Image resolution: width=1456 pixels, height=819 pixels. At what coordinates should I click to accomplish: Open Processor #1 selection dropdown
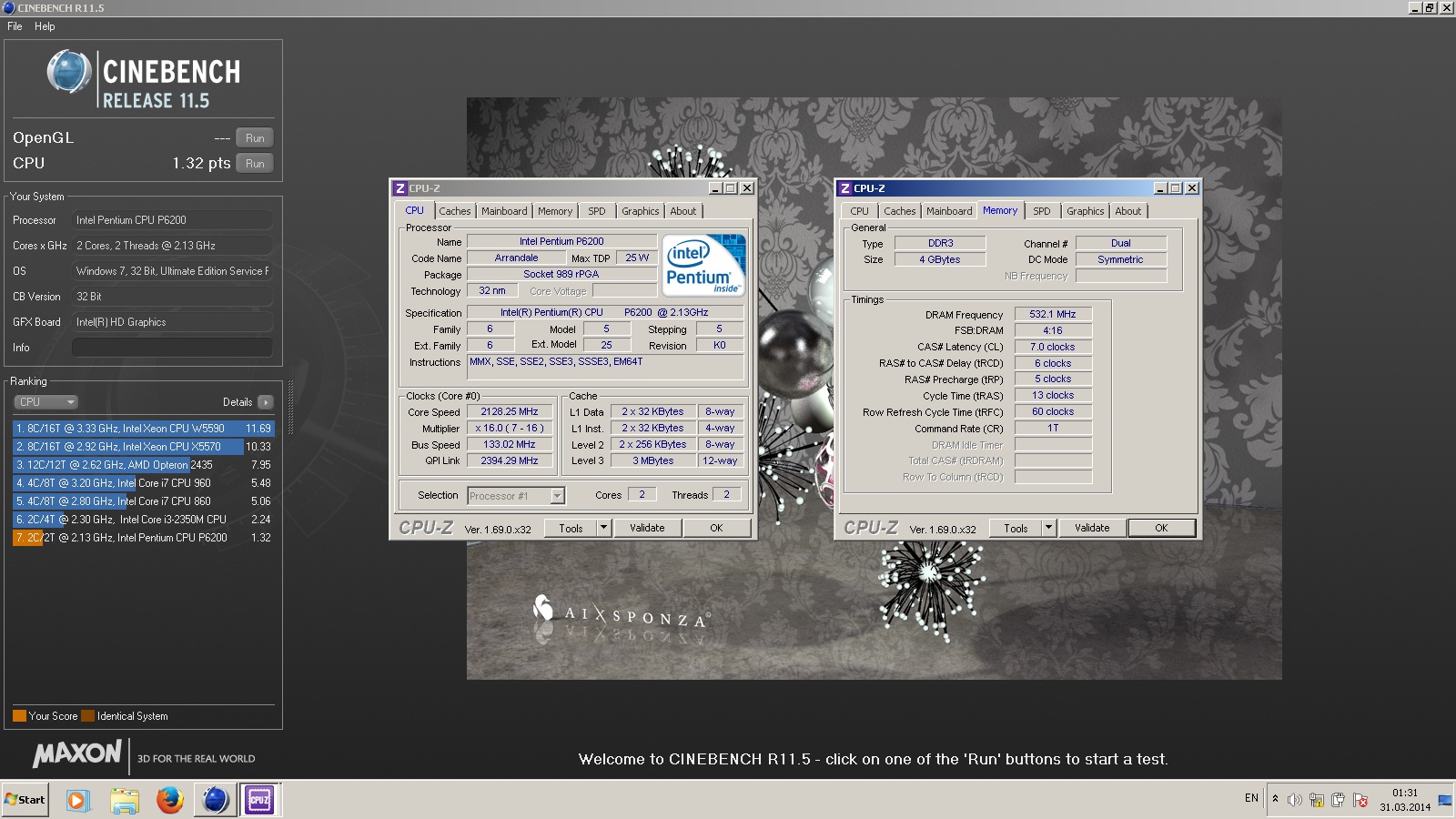516,496
